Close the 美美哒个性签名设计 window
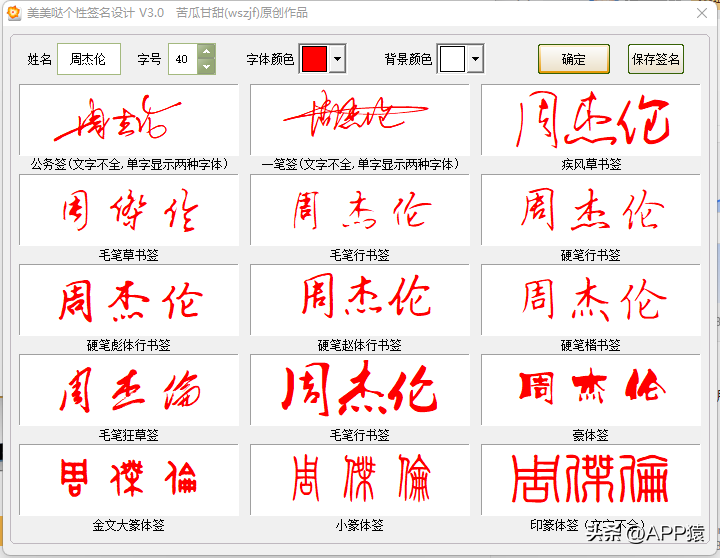The image size is (720, 558). [702, 13]
